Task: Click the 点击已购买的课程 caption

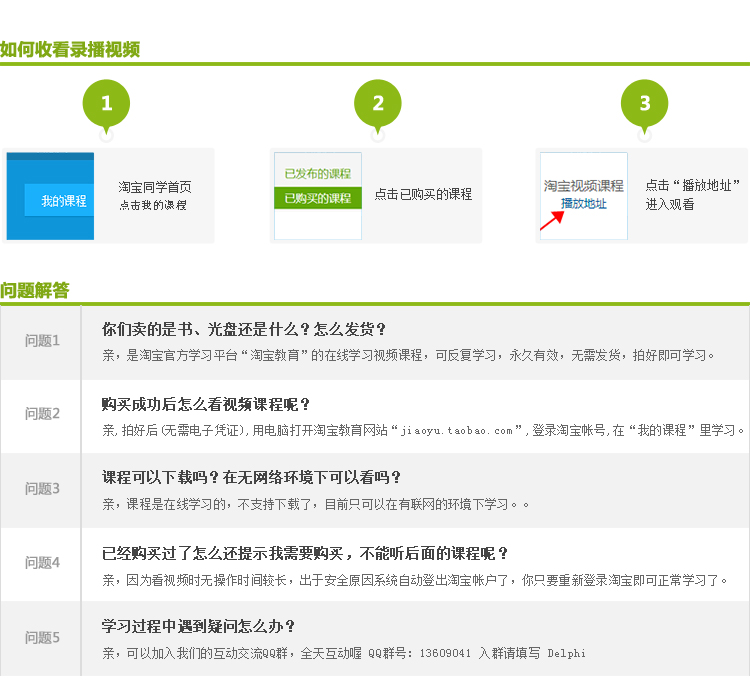Action: click(x=423, y=194)
